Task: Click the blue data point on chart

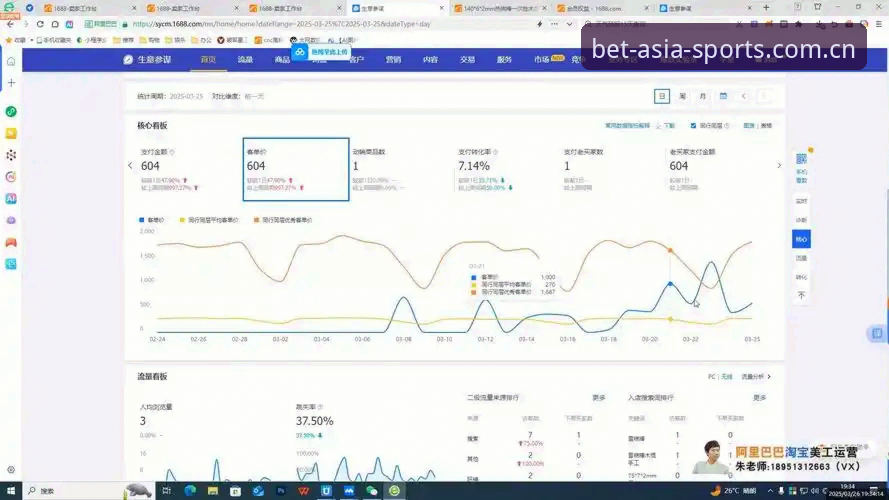Action: 670,283
